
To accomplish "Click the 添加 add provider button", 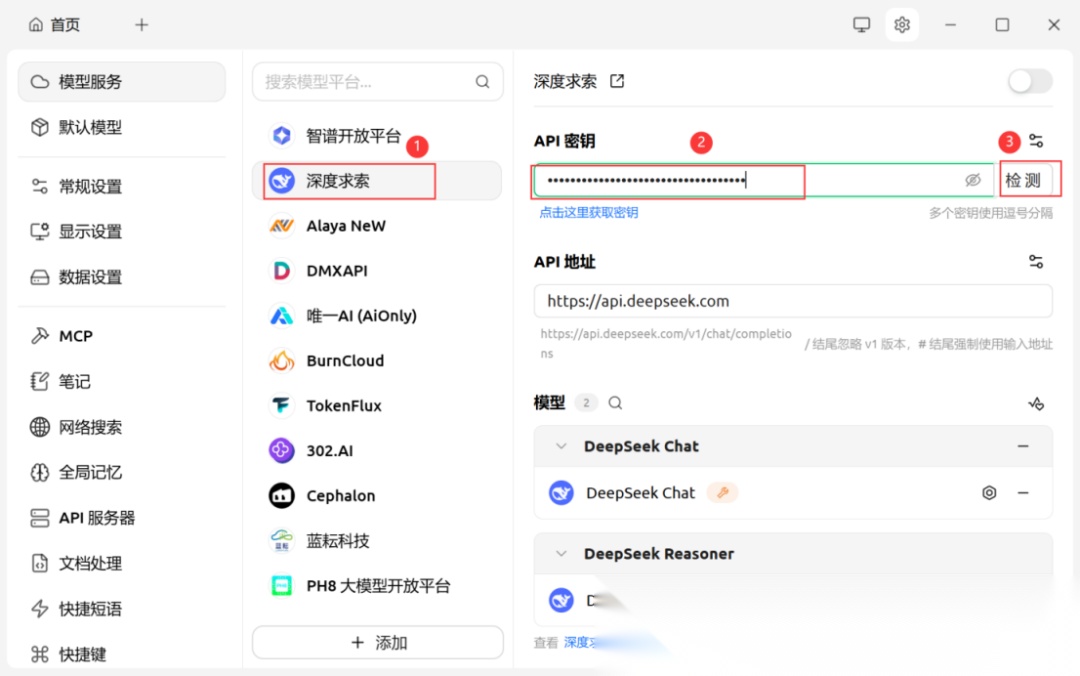I will click(377, 642).
